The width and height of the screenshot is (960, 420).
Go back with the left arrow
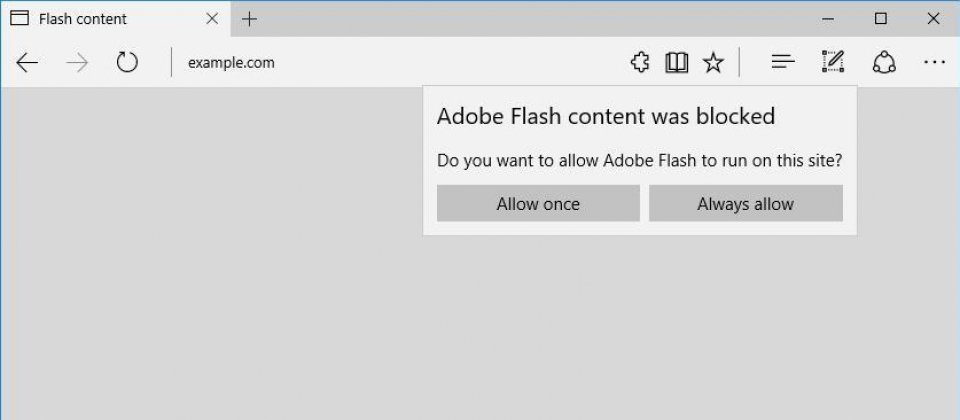pos(27,62)
